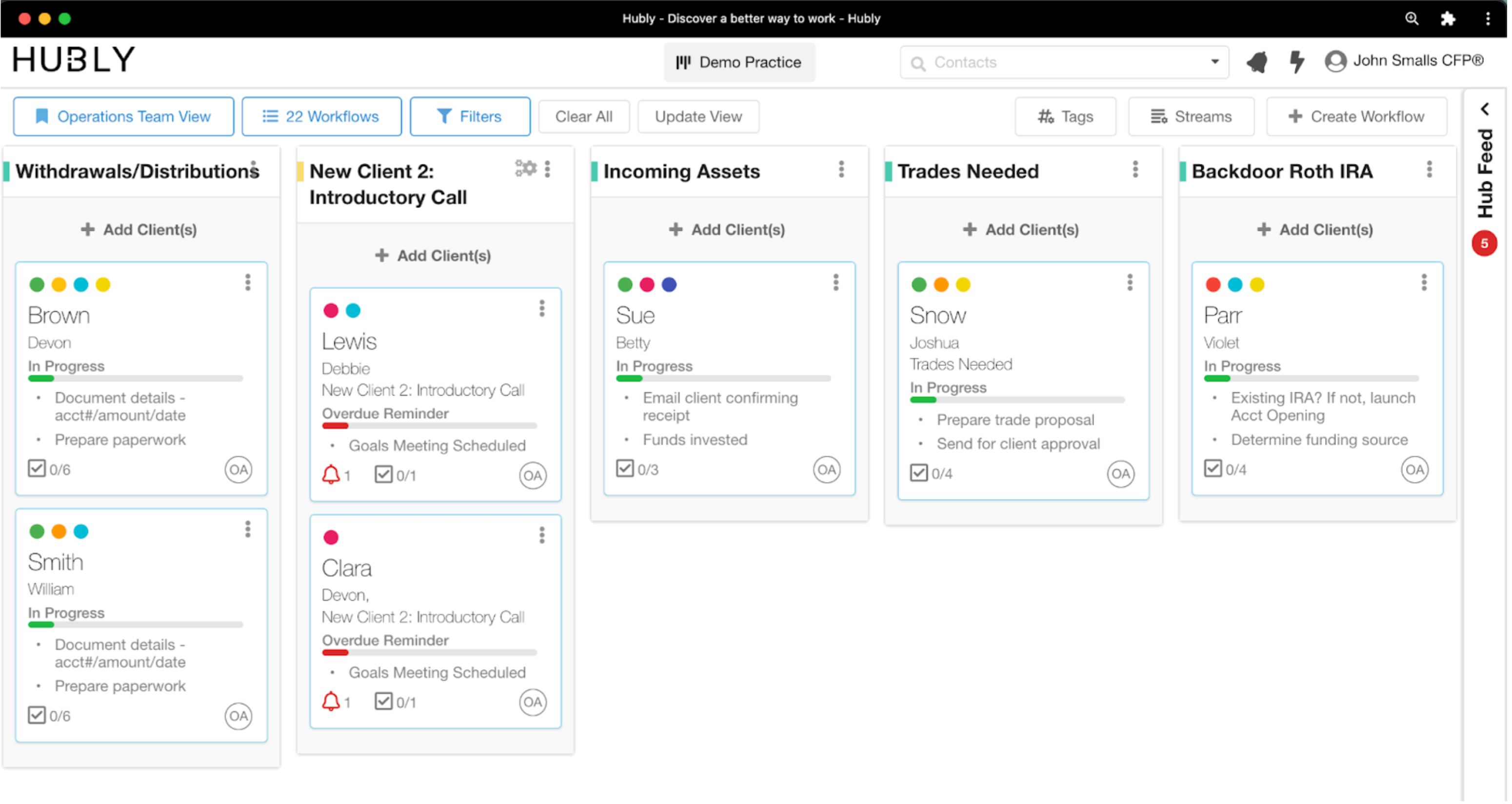Toggle task checkbox 0/6 on Brown card
Image resolution: width=1512 pixels, height=804 pixels.
[37, 469]
